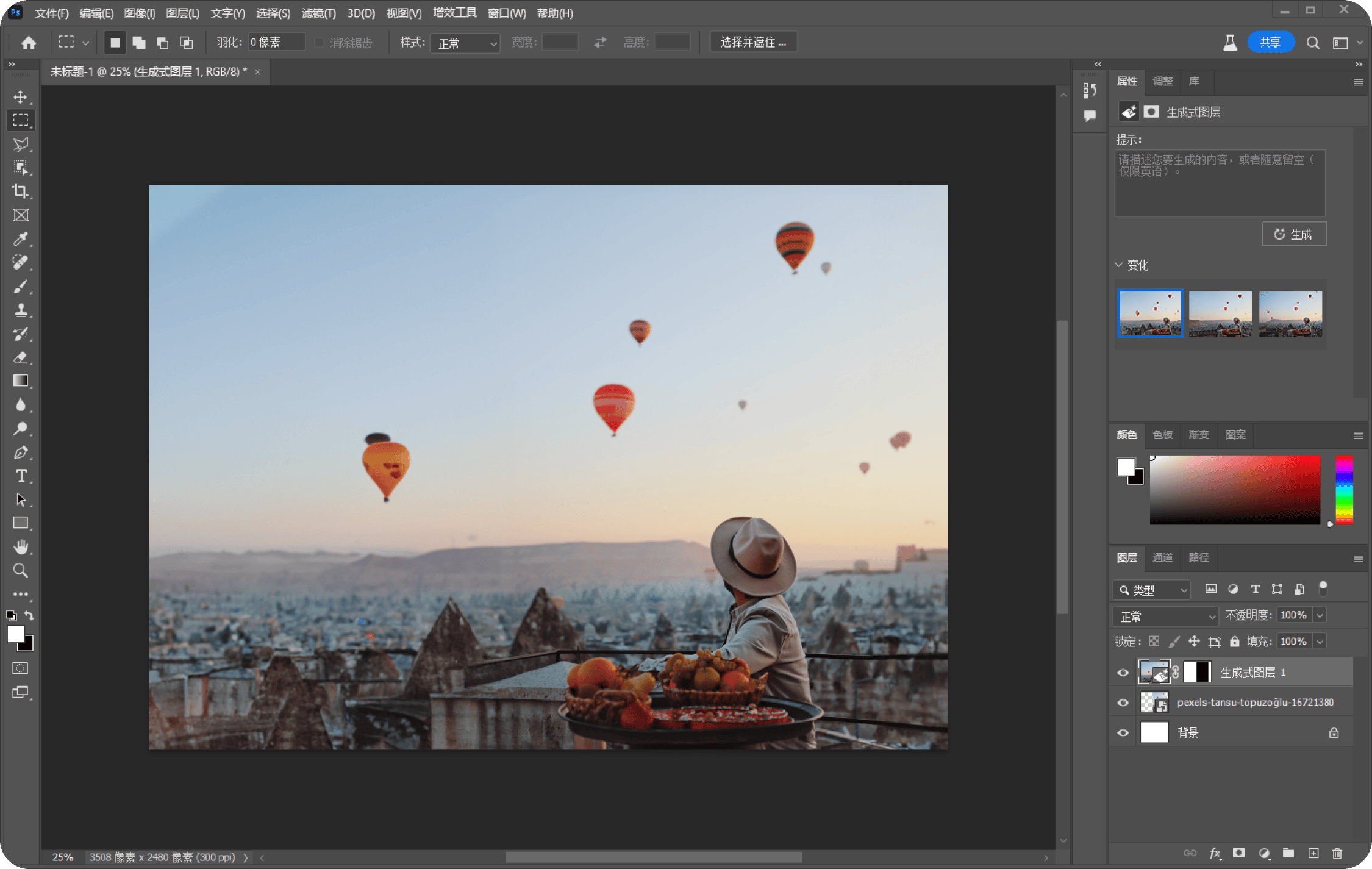
Task: Open the 滤镜(T) menu
Action: tap(319, 13)
